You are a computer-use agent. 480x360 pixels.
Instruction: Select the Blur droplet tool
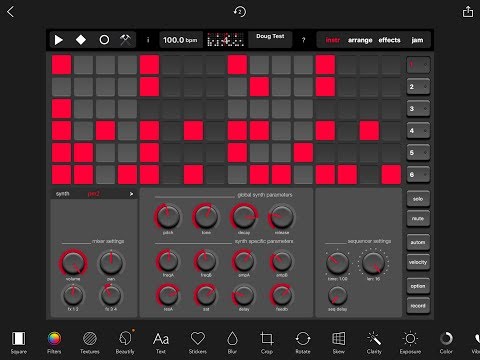coord(232,342)
